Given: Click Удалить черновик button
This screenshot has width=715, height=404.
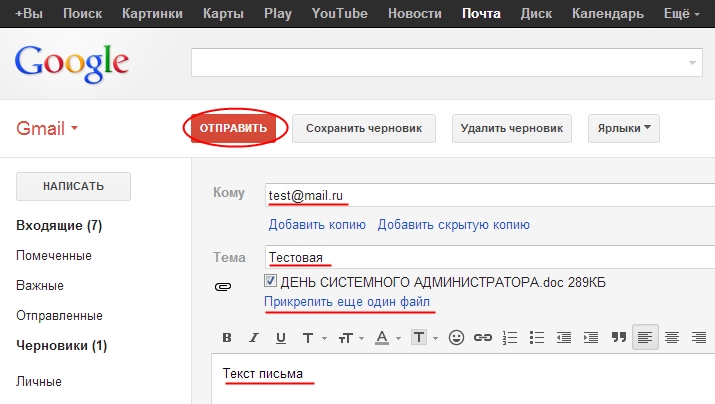Looking at the screenshot, I should (512, 129).
